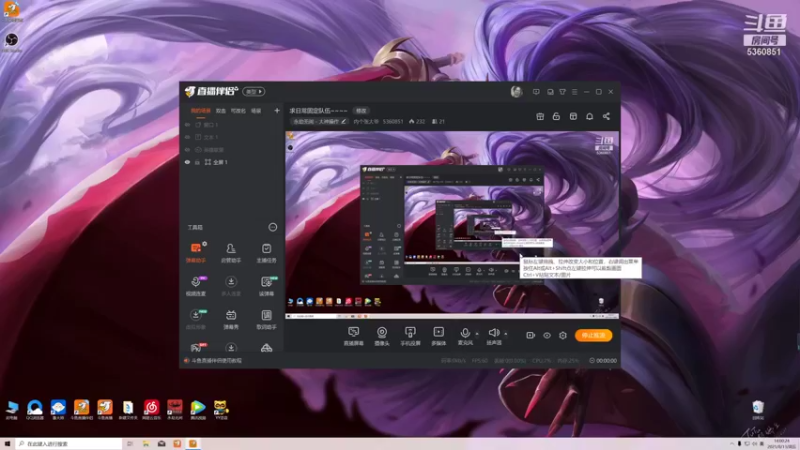Expand the speaker options arrow
Screen dimensions: 800x450
(x=506, y=334)
